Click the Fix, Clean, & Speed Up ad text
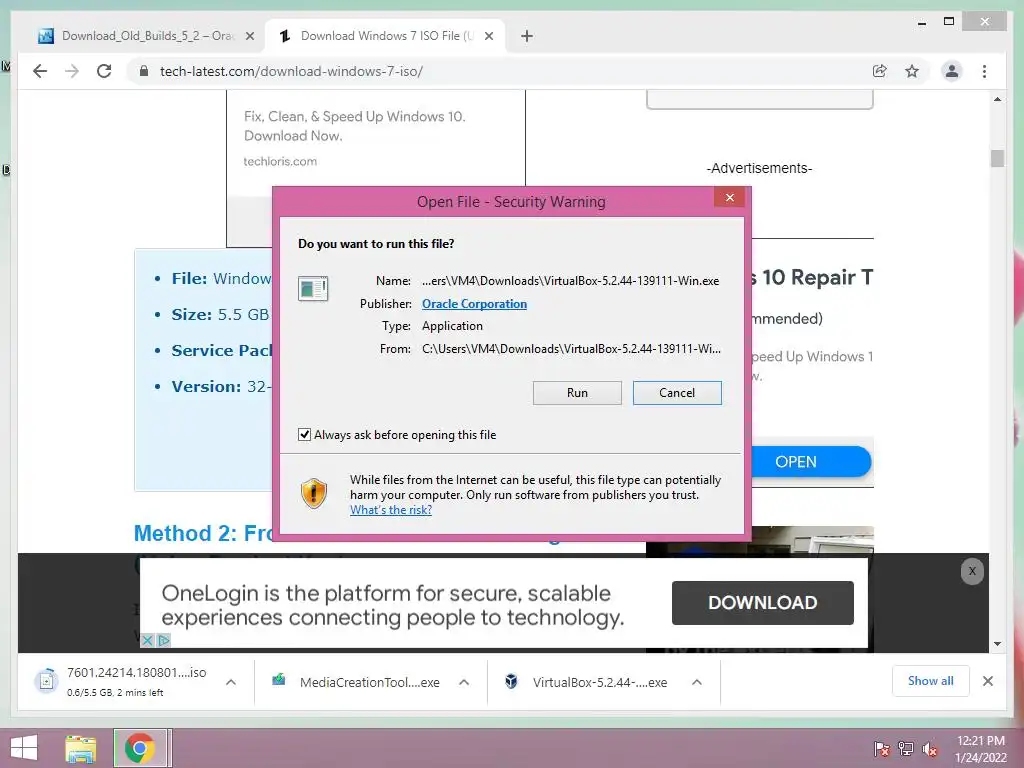 (355, 126)
